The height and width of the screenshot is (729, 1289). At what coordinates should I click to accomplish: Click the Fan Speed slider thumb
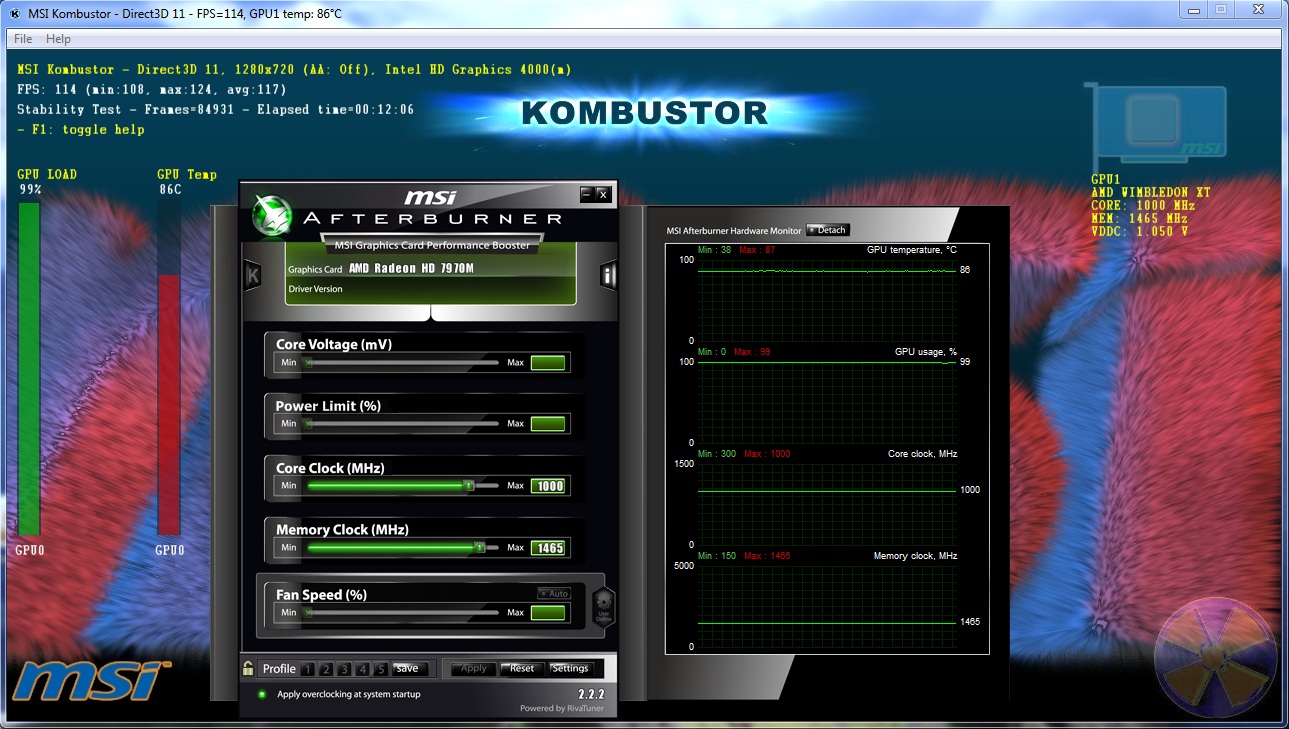[x=308, y=613]
